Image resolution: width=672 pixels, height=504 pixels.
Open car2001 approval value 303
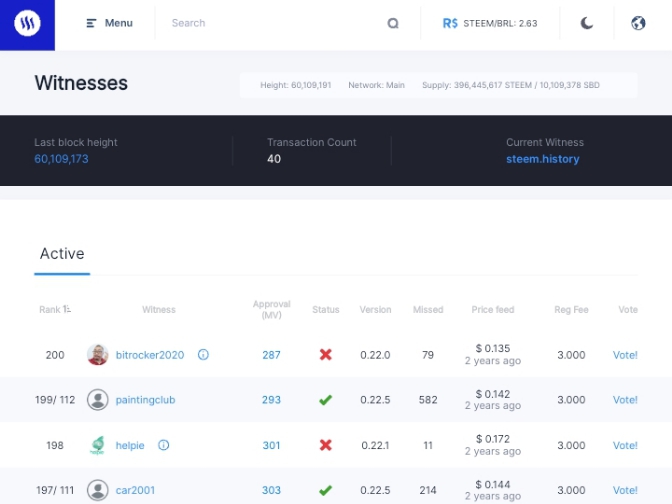pos(271,490)
